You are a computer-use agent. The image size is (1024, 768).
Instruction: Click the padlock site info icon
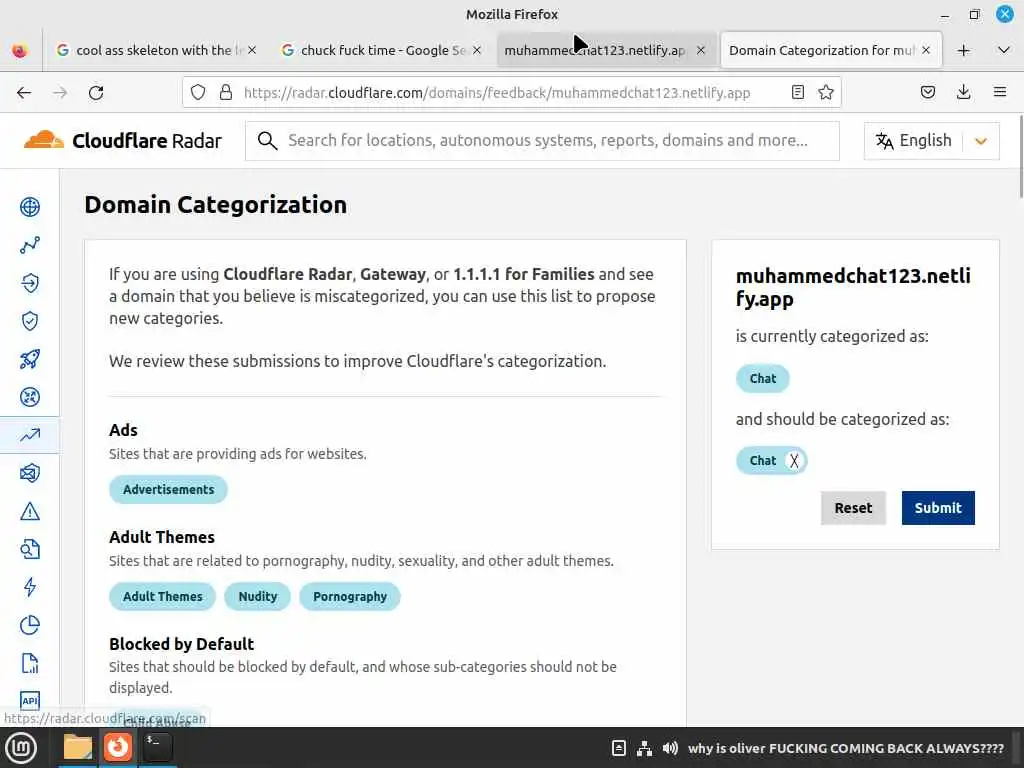226,93
